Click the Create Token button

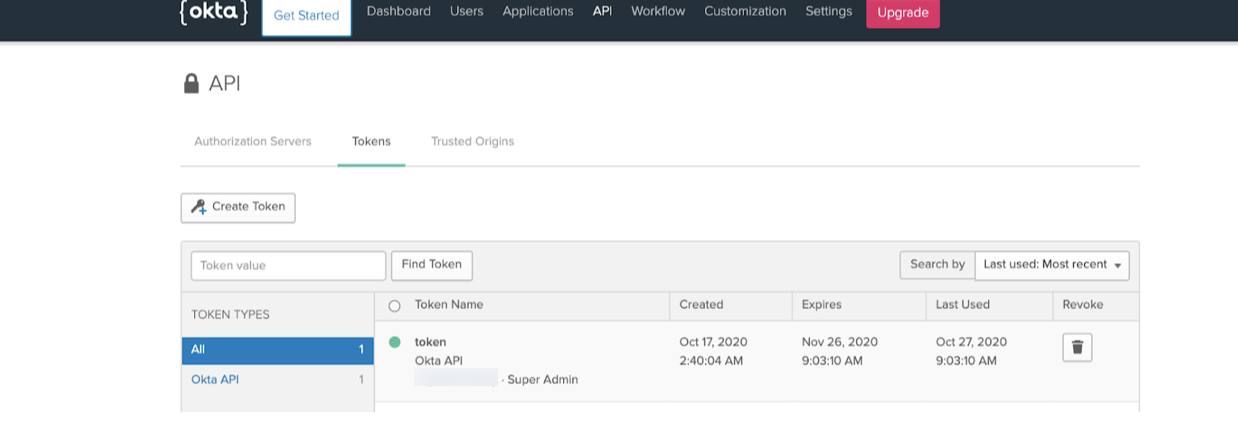click(238, 207)
